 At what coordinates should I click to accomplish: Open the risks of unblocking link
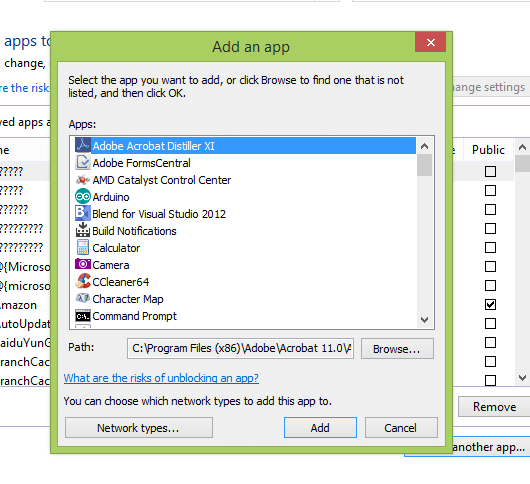pos(161,378)
